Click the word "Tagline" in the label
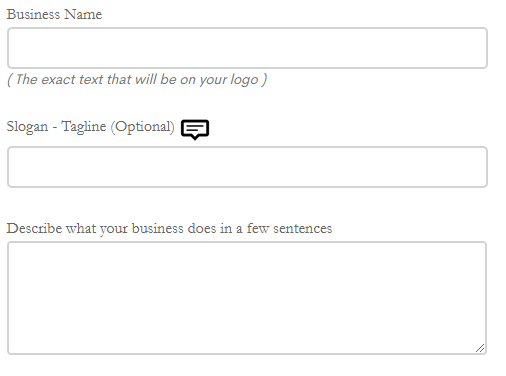This screenshot has height=376, width=506. click(x=84, y=127)
